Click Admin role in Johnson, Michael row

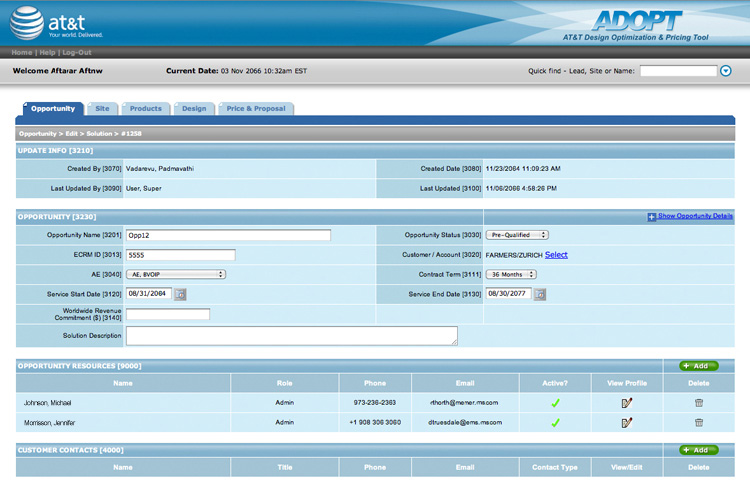point(285,403)
